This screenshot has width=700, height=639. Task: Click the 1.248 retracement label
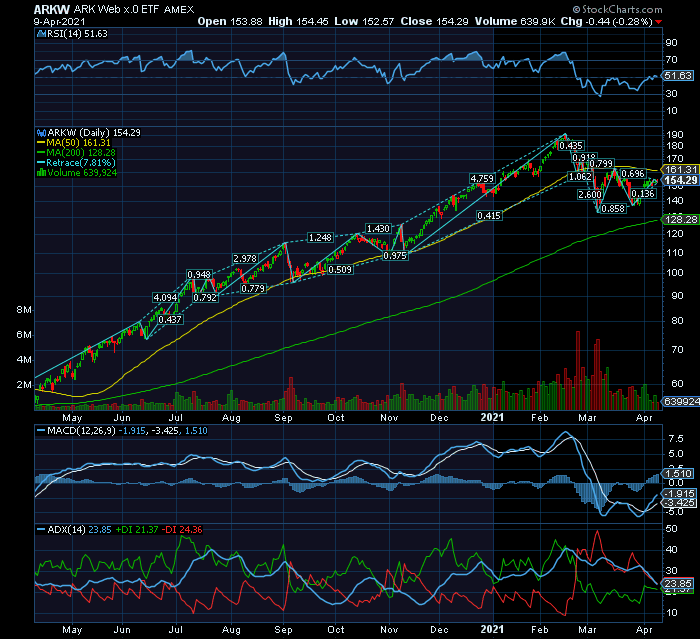(320, 238)
